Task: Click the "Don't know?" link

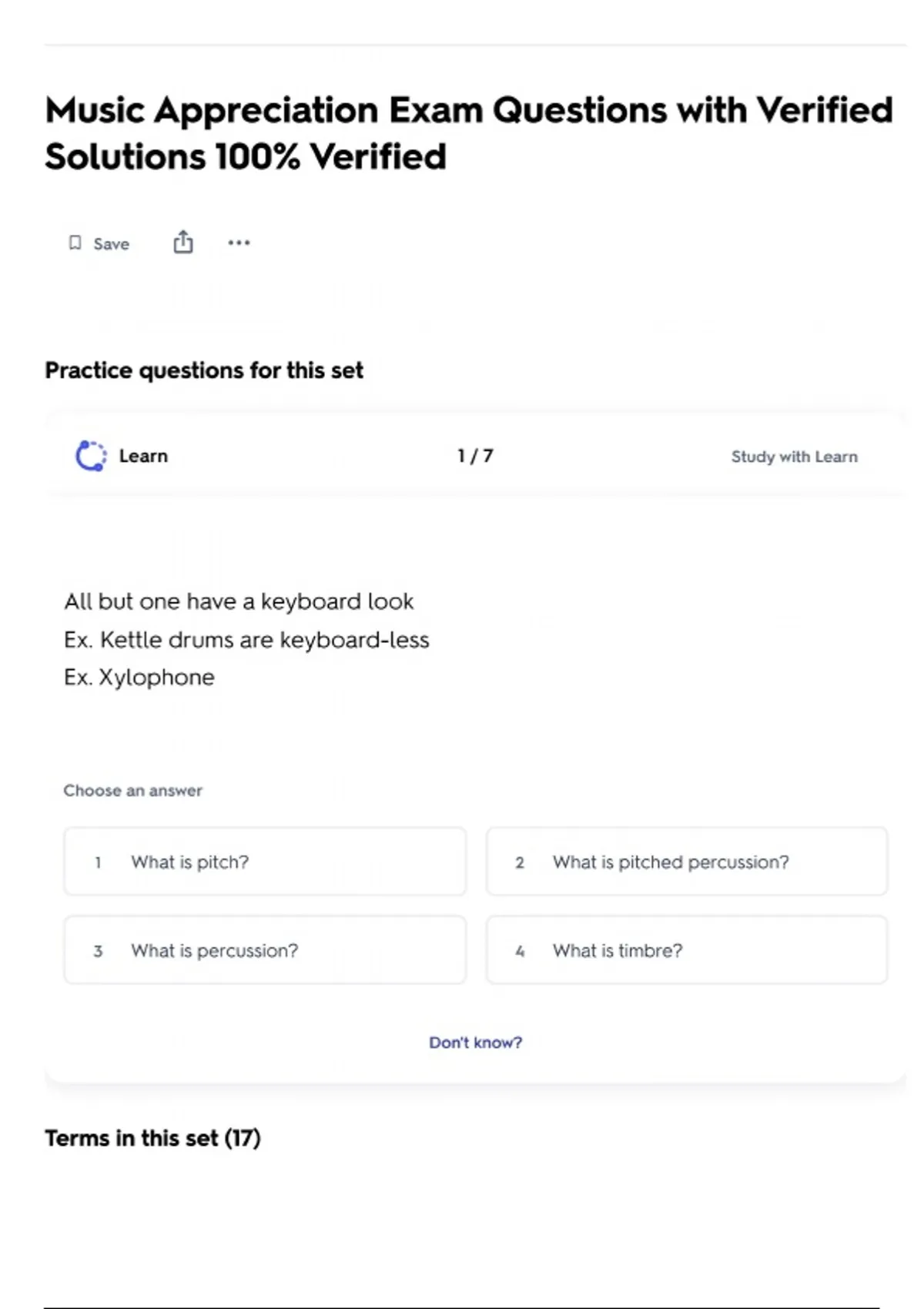Action: click(475, 1043)
